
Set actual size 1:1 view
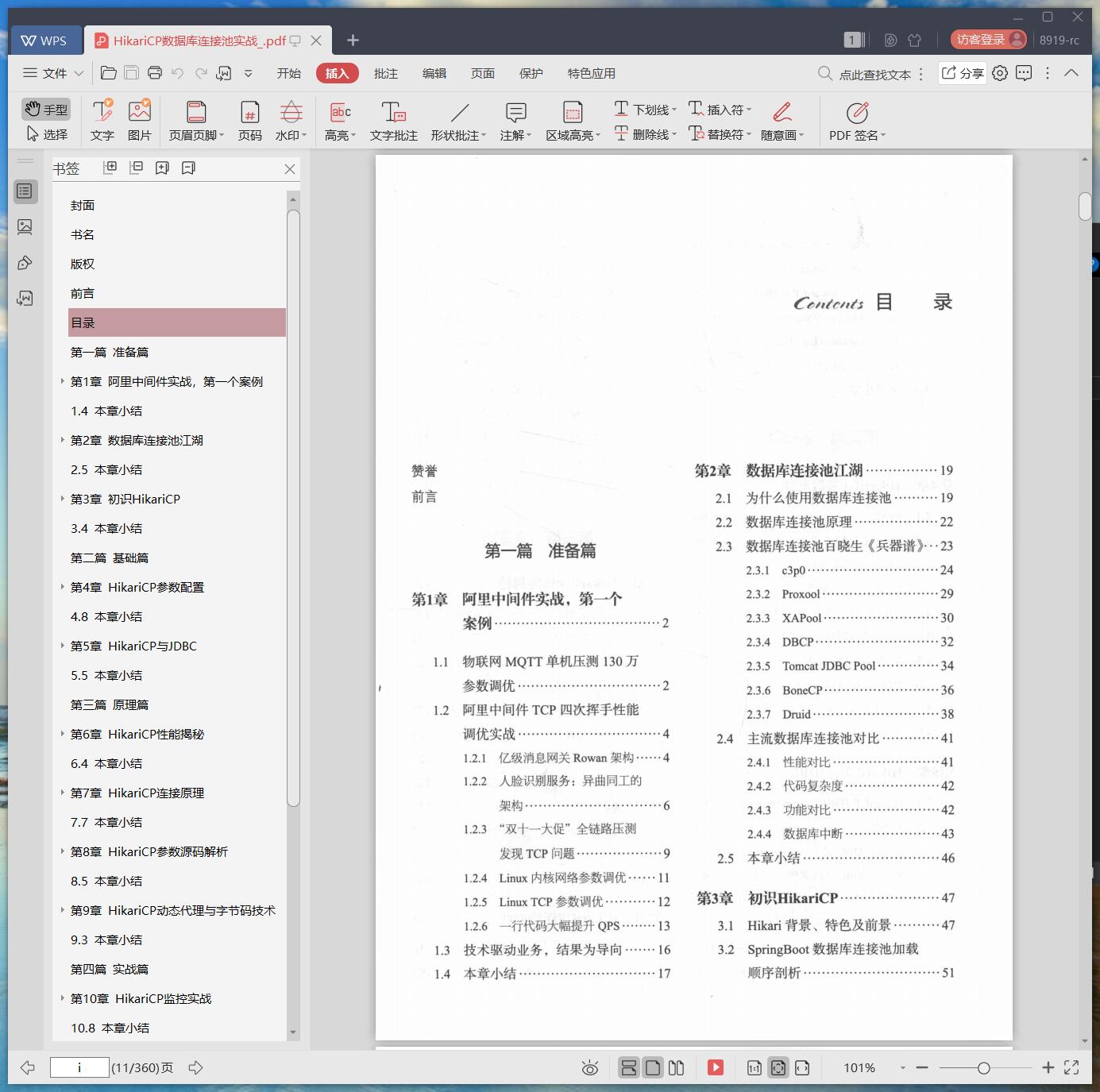click(x=755, y=1067)
